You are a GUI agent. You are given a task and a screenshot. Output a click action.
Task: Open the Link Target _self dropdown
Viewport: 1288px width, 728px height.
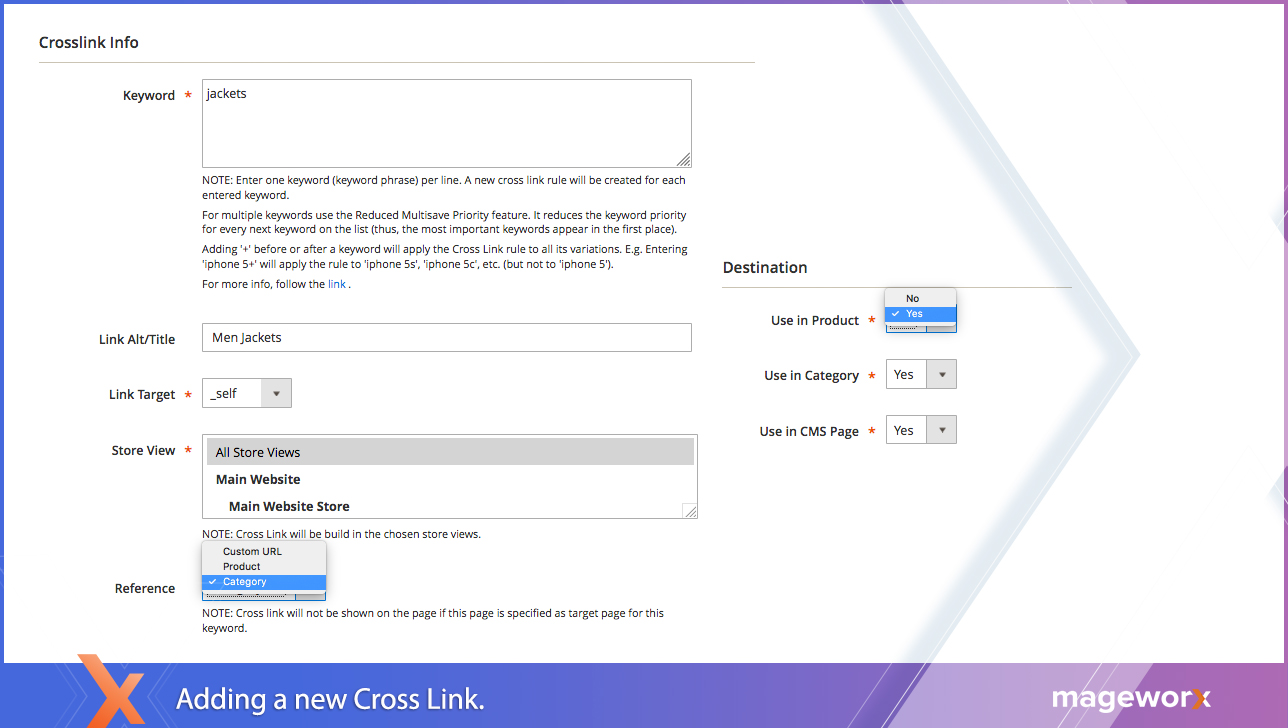click(x=246, y=394)
